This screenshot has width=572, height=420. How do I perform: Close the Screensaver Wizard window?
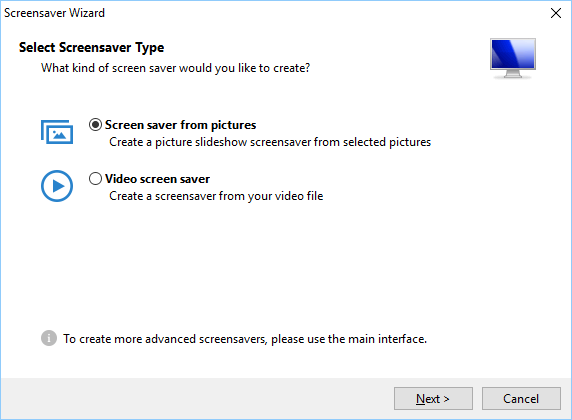coord(556,13)
